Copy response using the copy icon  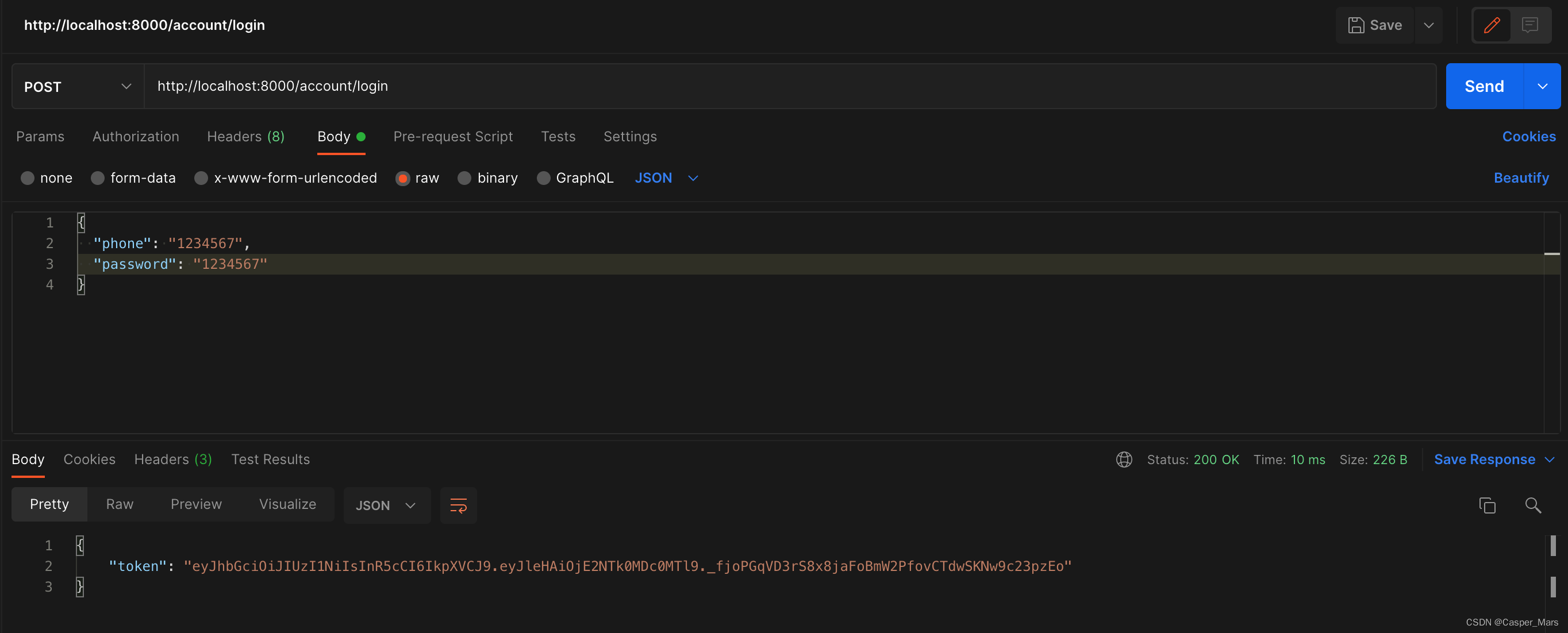pos(1487,505)
